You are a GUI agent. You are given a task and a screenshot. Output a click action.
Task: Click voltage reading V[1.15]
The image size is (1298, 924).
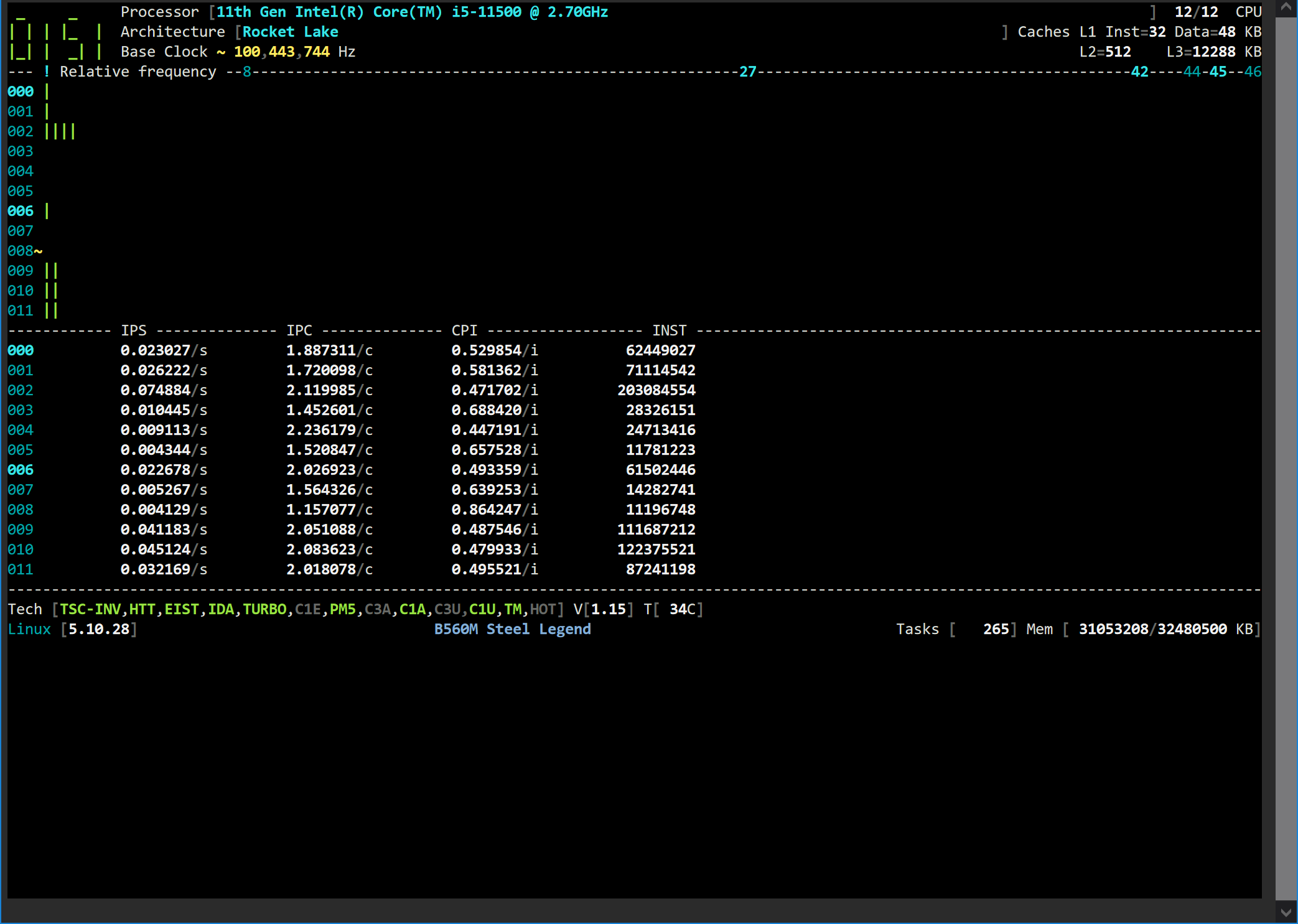click(x=604, y=609)
